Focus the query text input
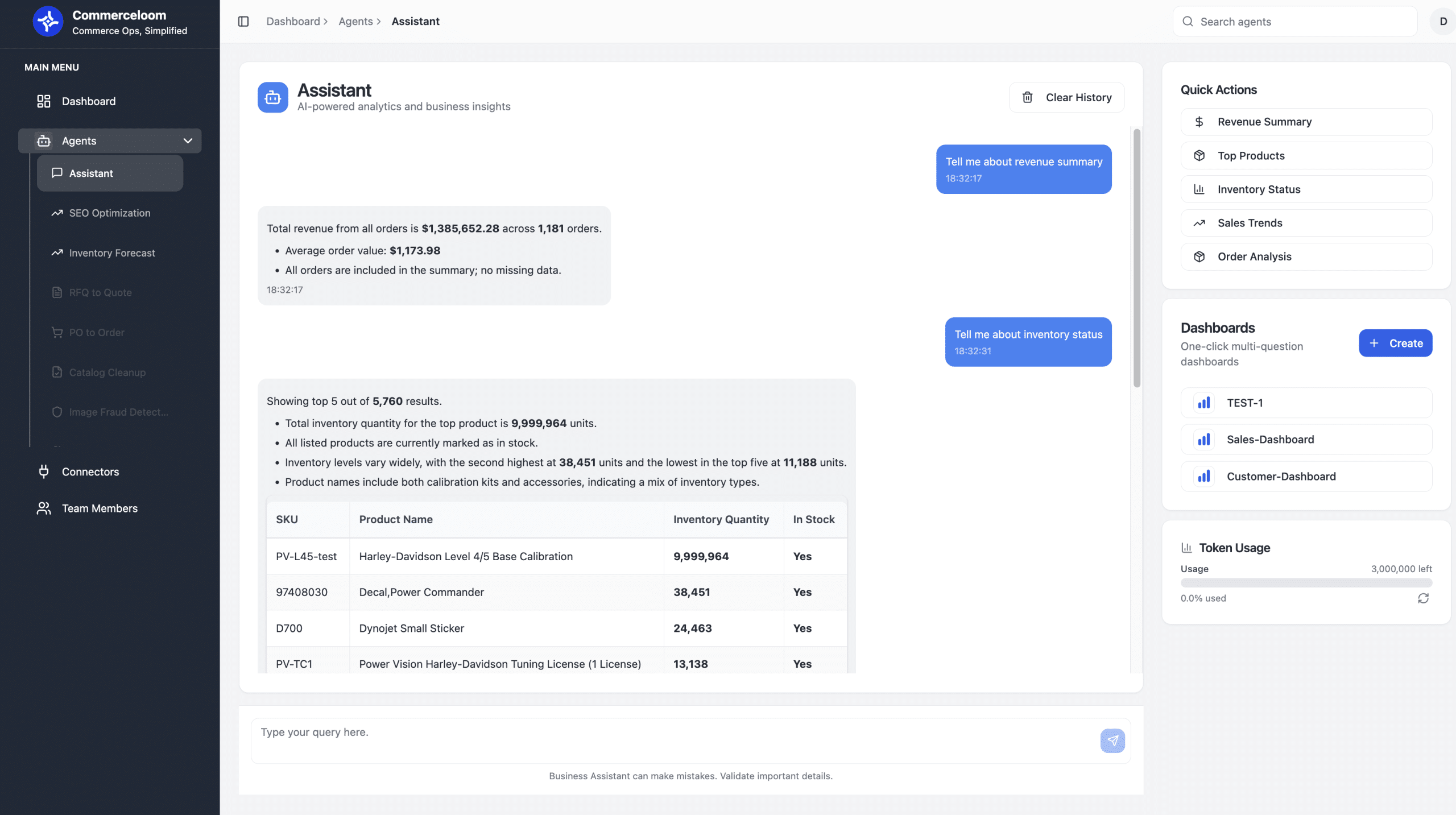Image resolution: width=1456 pixels, height=815 pixels. (x=671, y=739)
